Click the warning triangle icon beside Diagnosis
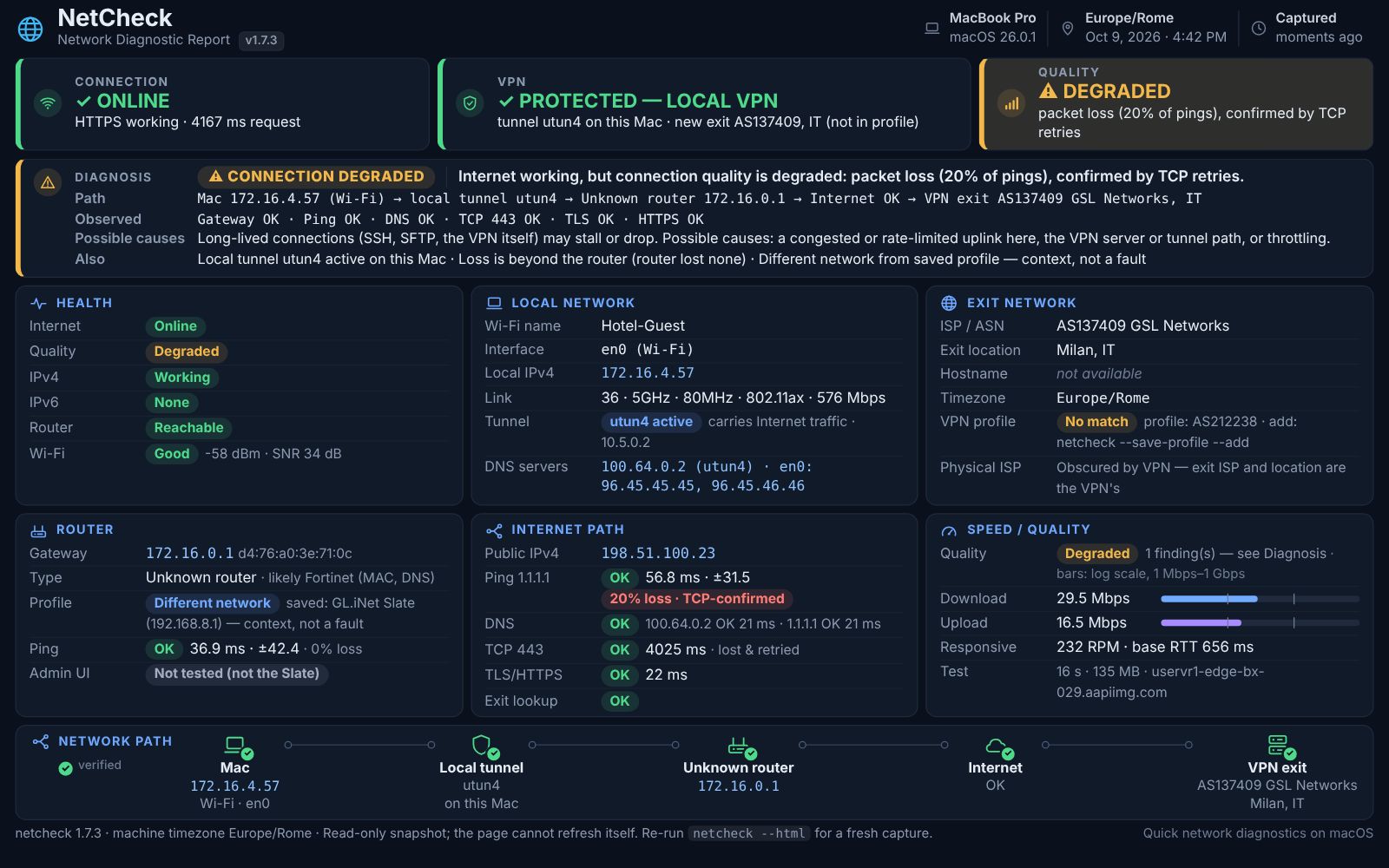This screenshot has width=1389, height=868. [48, 182]
